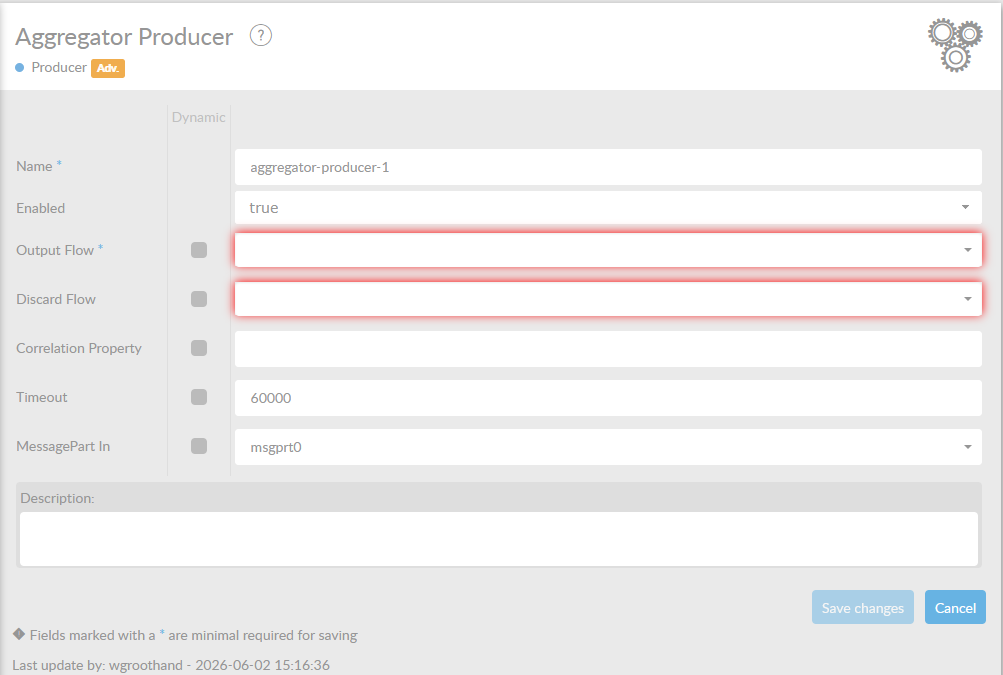The width and height of the screenshot is (1003, 675).
Task: Click the Correlation Property text field
Action: point(608,349)
